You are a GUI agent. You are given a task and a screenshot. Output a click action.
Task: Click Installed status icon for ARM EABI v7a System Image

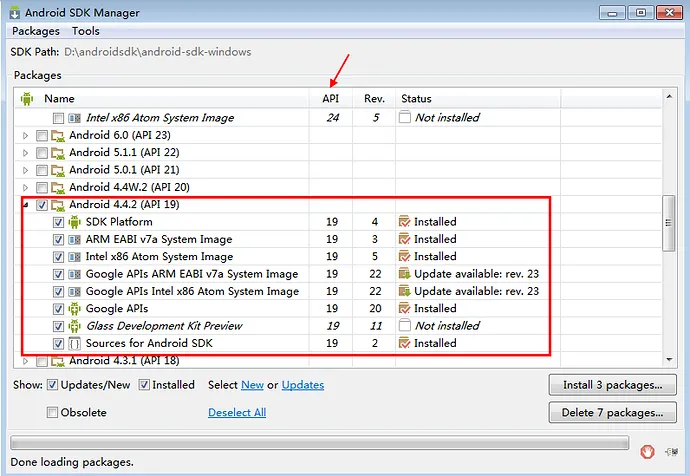pos(404,239)
